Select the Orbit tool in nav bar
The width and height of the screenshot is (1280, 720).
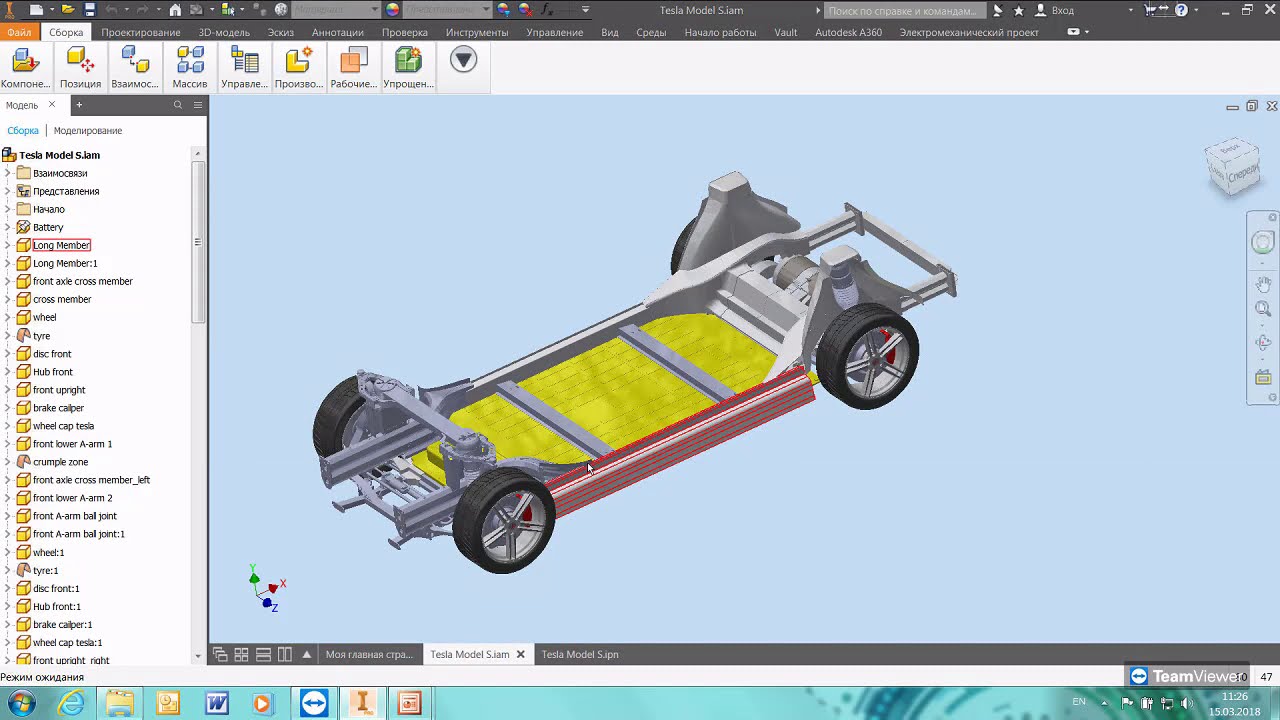click(1263, 343)
